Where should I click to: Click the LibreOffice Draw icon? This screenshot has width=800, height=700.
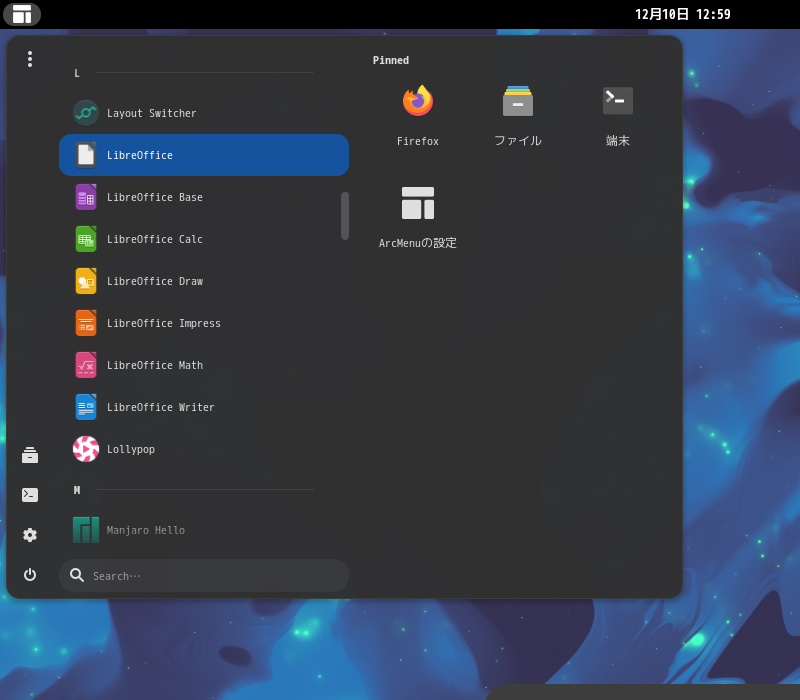pyautogui.click(x=86, y=281)
